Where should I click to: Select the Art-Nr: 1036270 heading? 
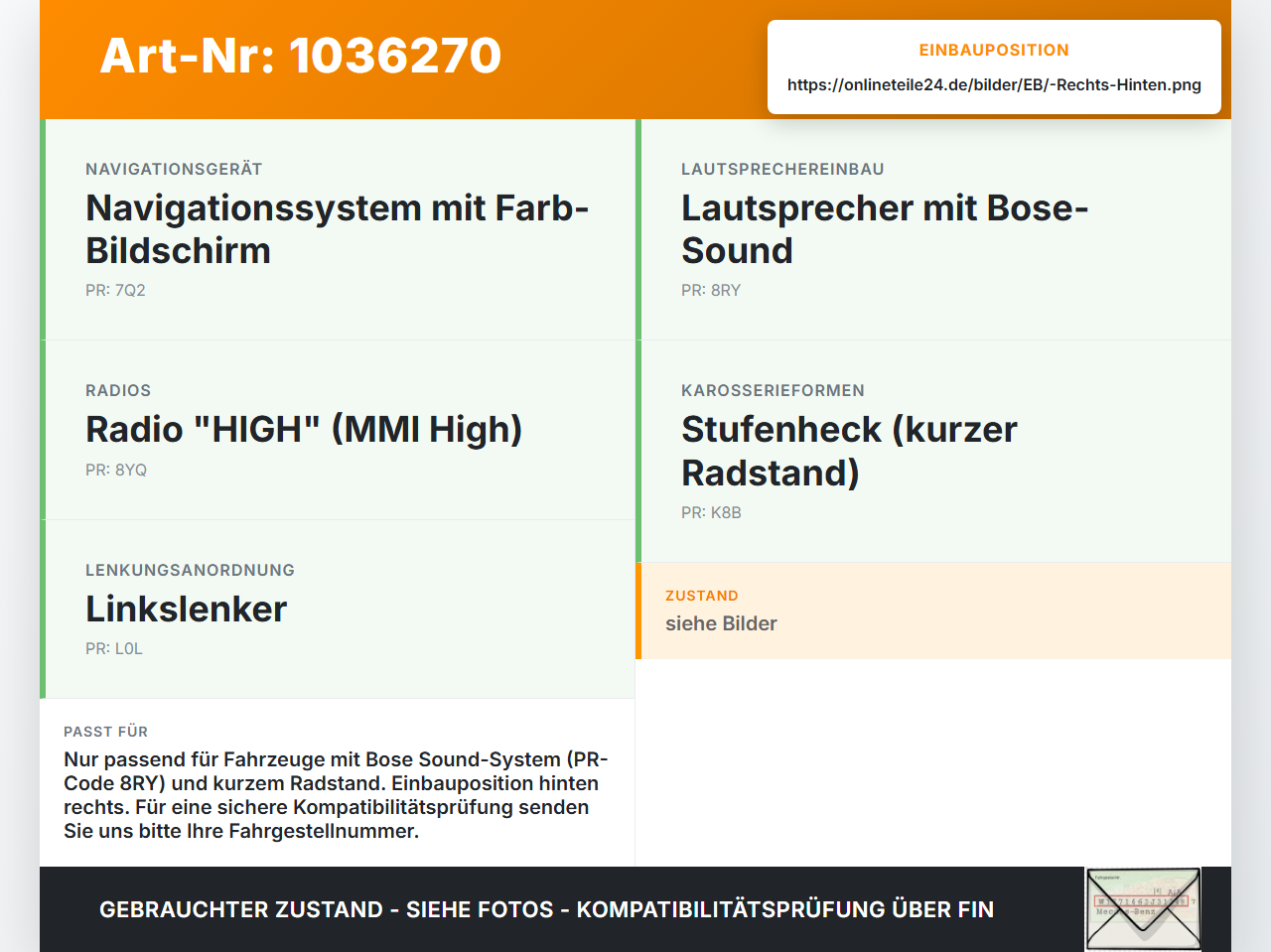point(301,56)
